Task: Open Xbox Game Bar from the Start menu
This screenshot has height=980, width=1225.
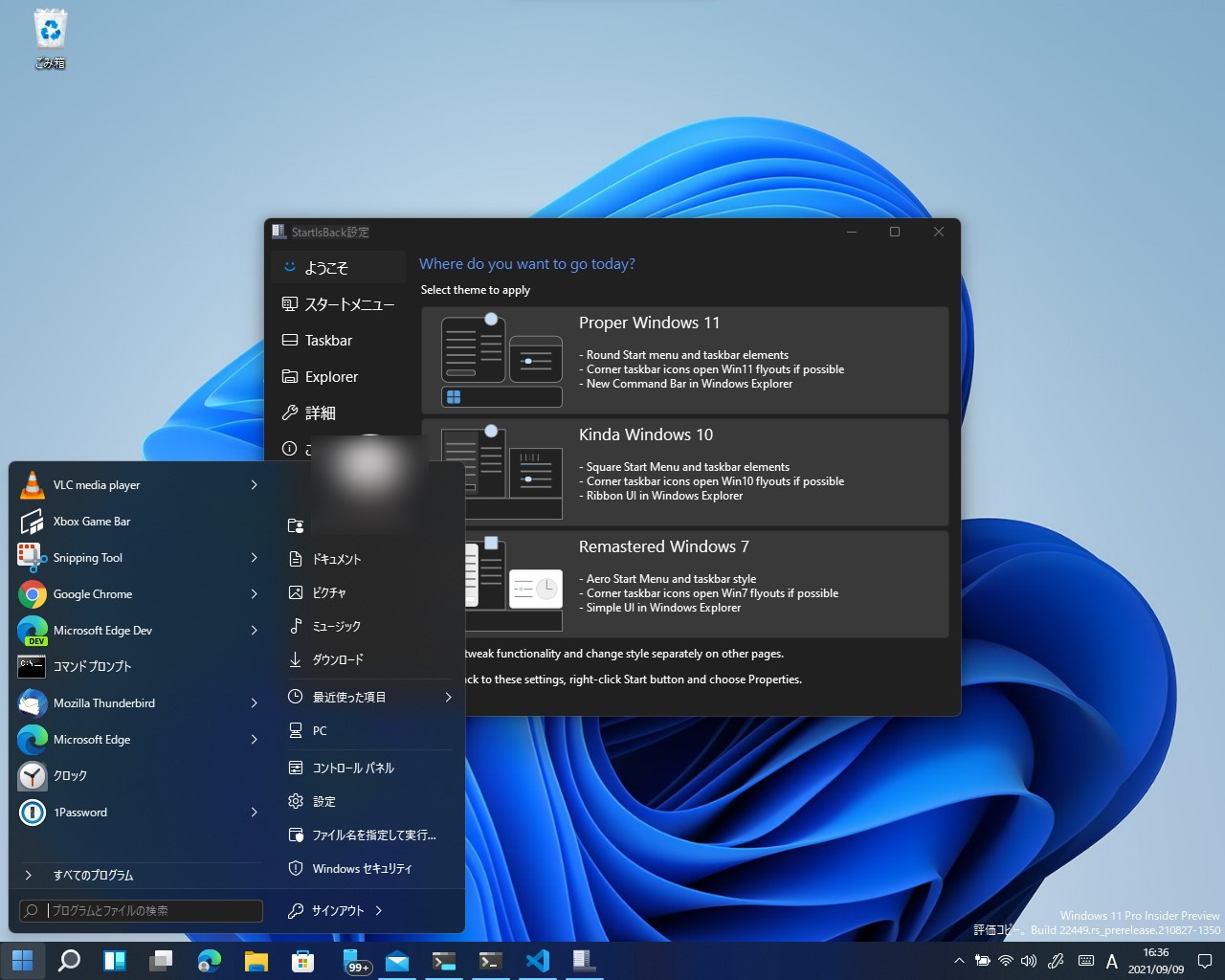Action: pos(139,522)
